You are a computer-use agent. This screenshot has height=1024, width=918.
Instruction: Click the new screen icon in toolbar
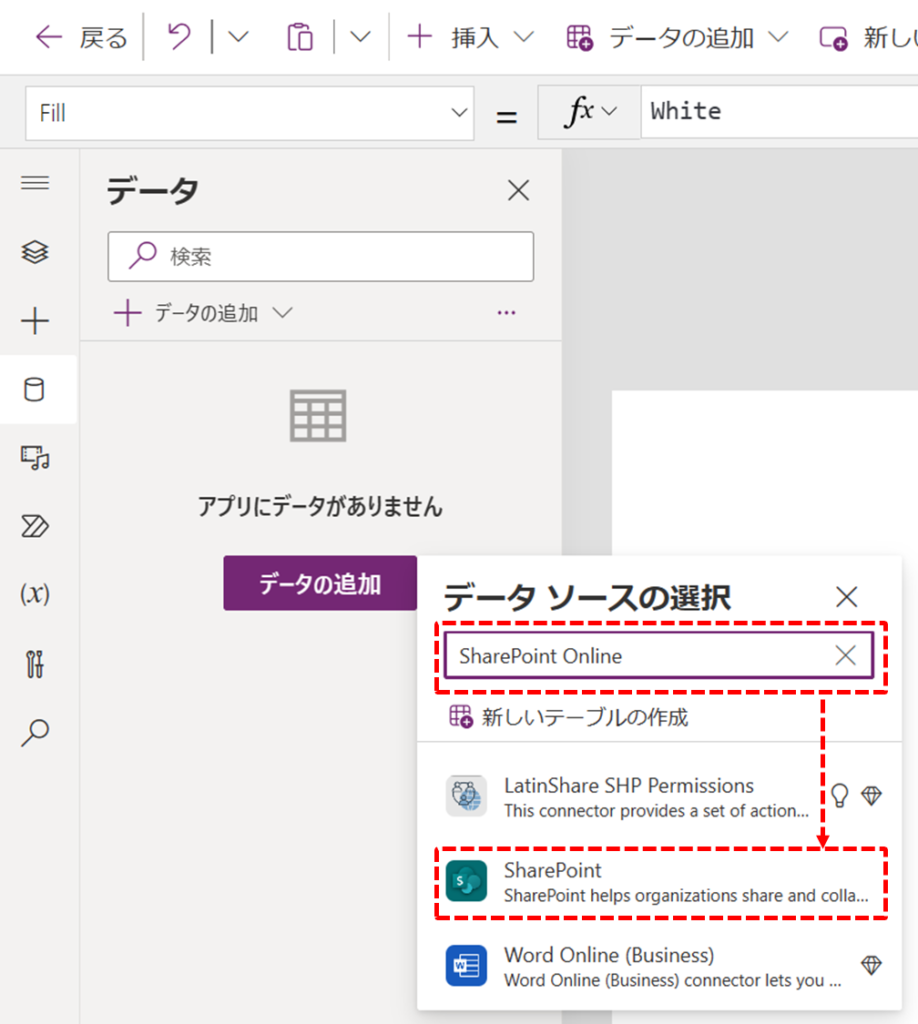[834, 38]
